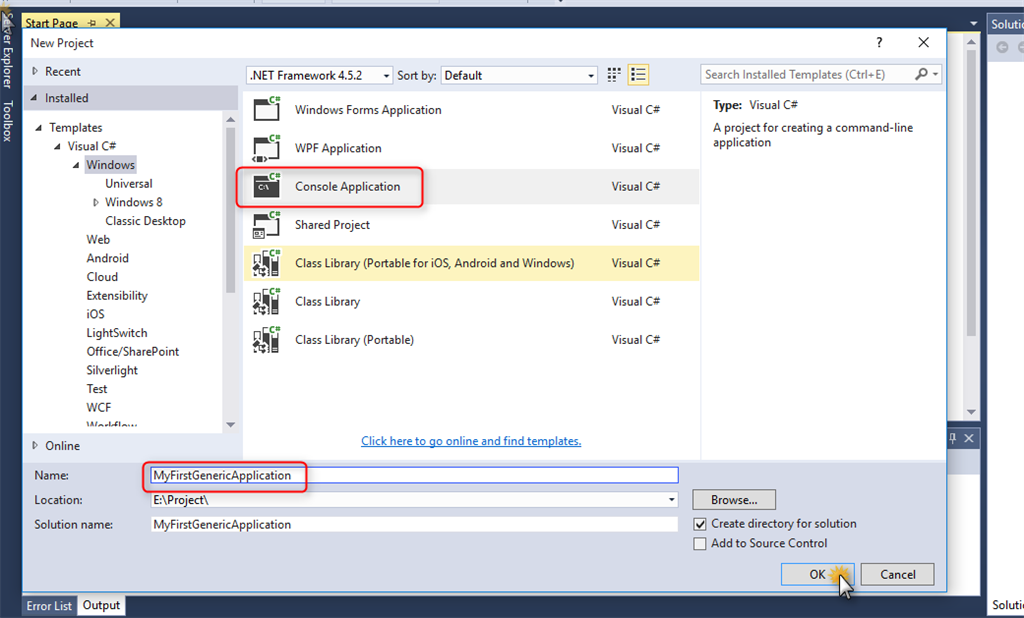Click the Solution name input field
Screen dimensions: 1024x618
414,525
